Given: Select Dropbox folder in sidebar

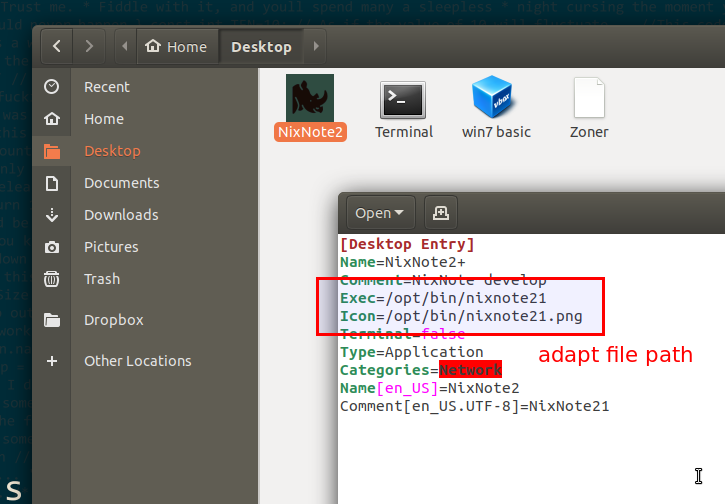Looking at the screenshot, I should click(x=113, y=320).
